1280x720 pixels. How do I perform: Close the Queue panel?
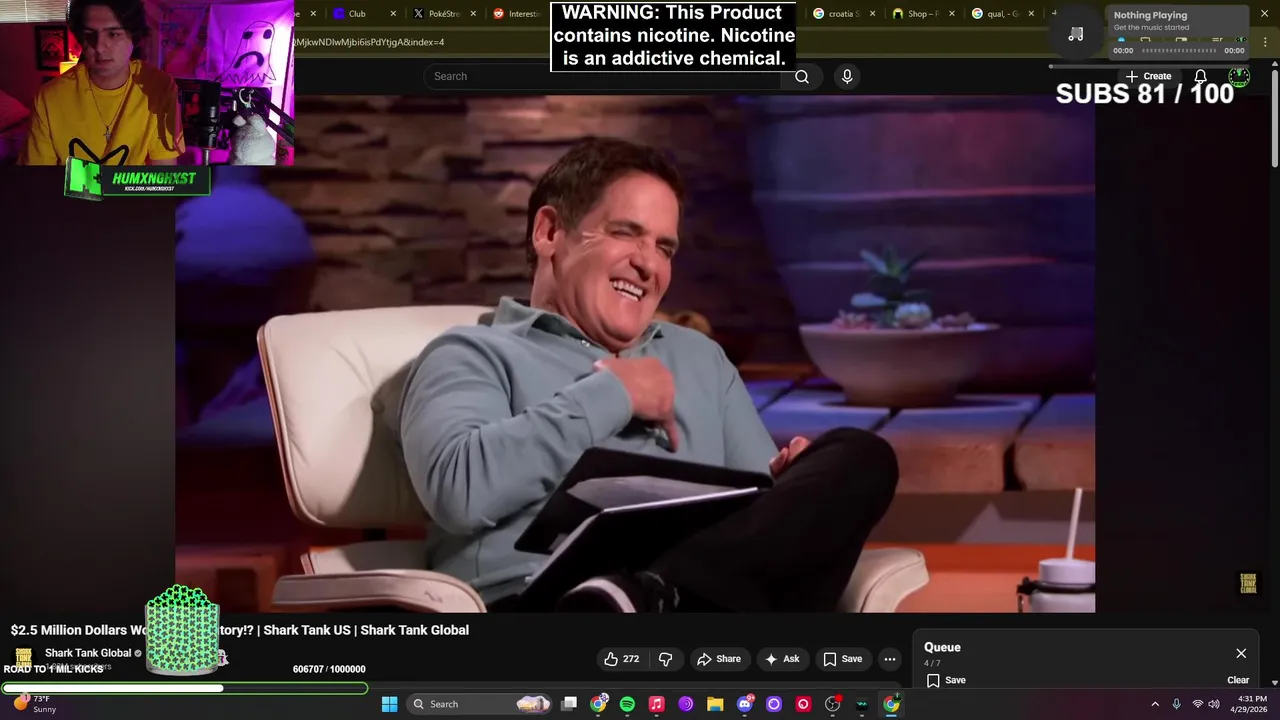coord(1241,653)
